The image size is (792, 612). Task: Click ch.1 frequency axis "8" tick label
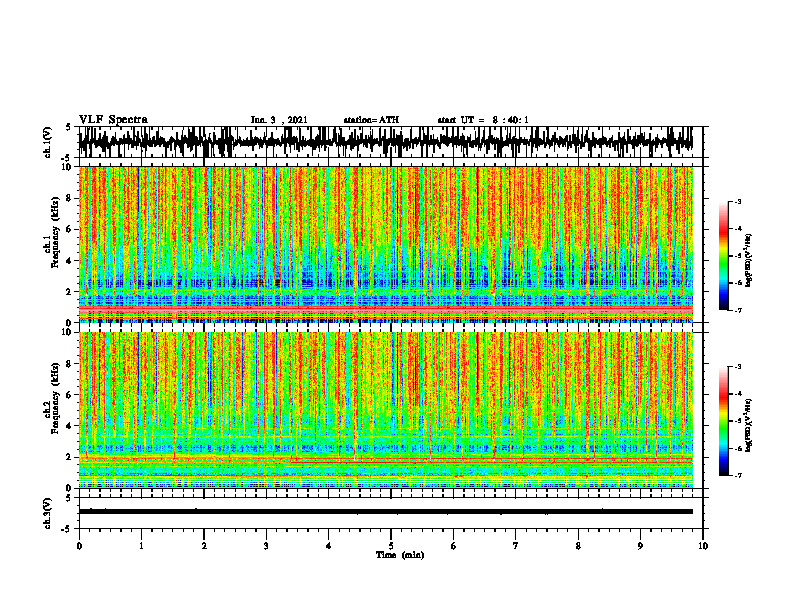tap(70, 198)
